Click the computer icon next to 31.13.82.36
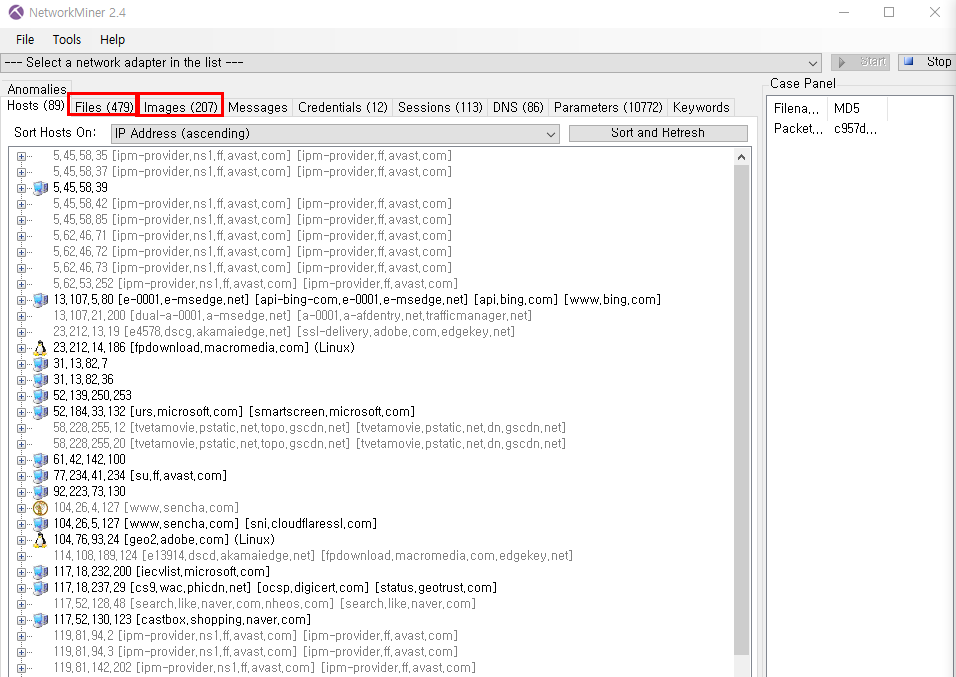 pos(40,380)
